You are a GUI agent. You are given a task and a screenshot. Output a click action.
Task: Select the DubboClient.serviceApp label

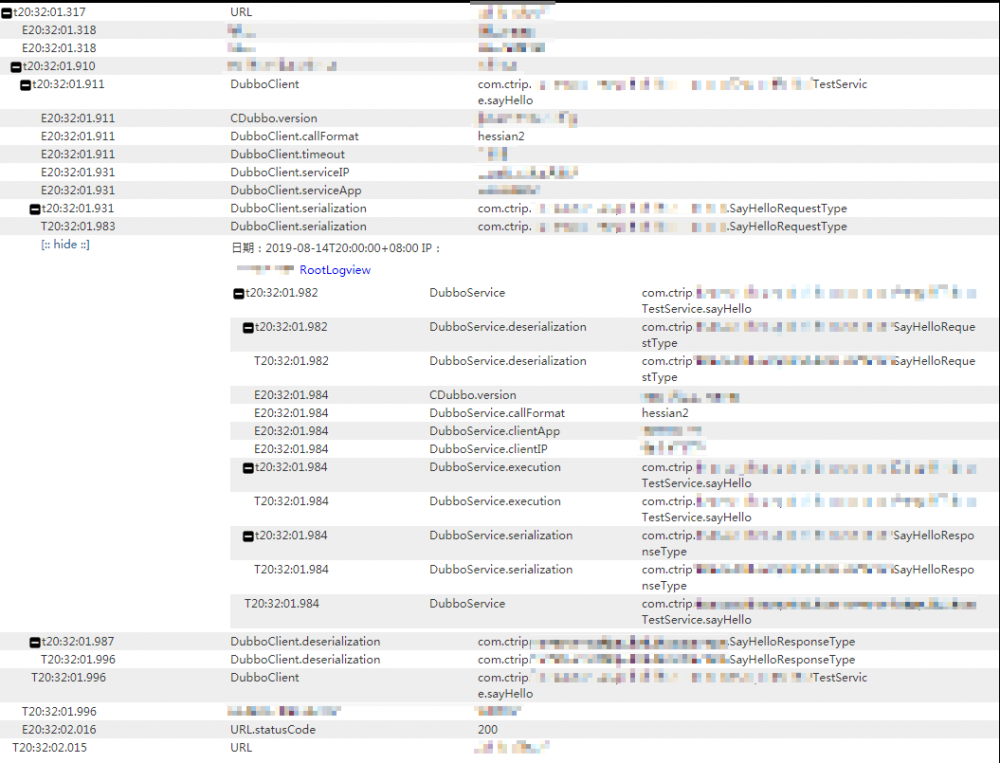point(295,190)
